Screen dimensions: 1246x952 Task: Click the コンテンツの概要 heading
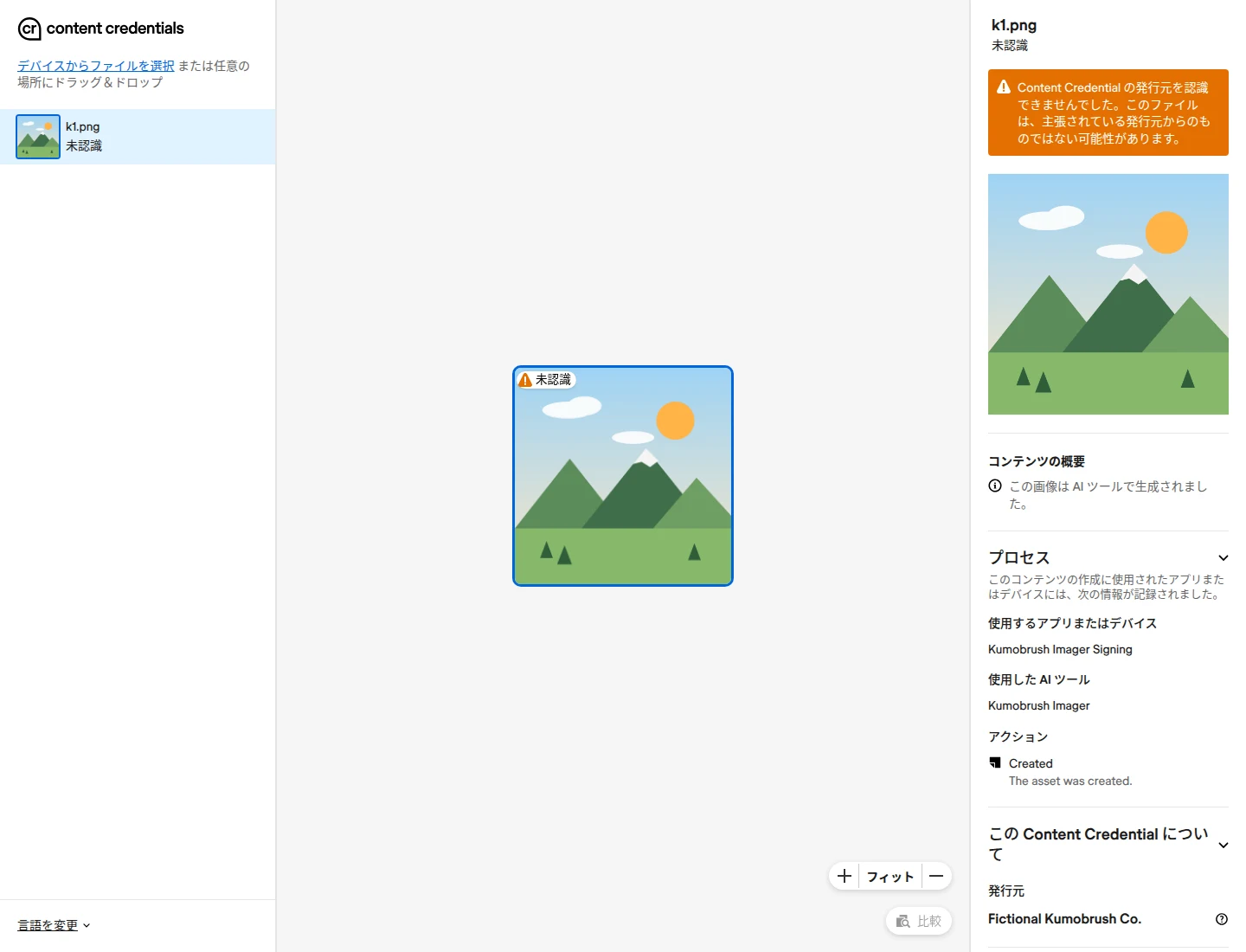1037,461
